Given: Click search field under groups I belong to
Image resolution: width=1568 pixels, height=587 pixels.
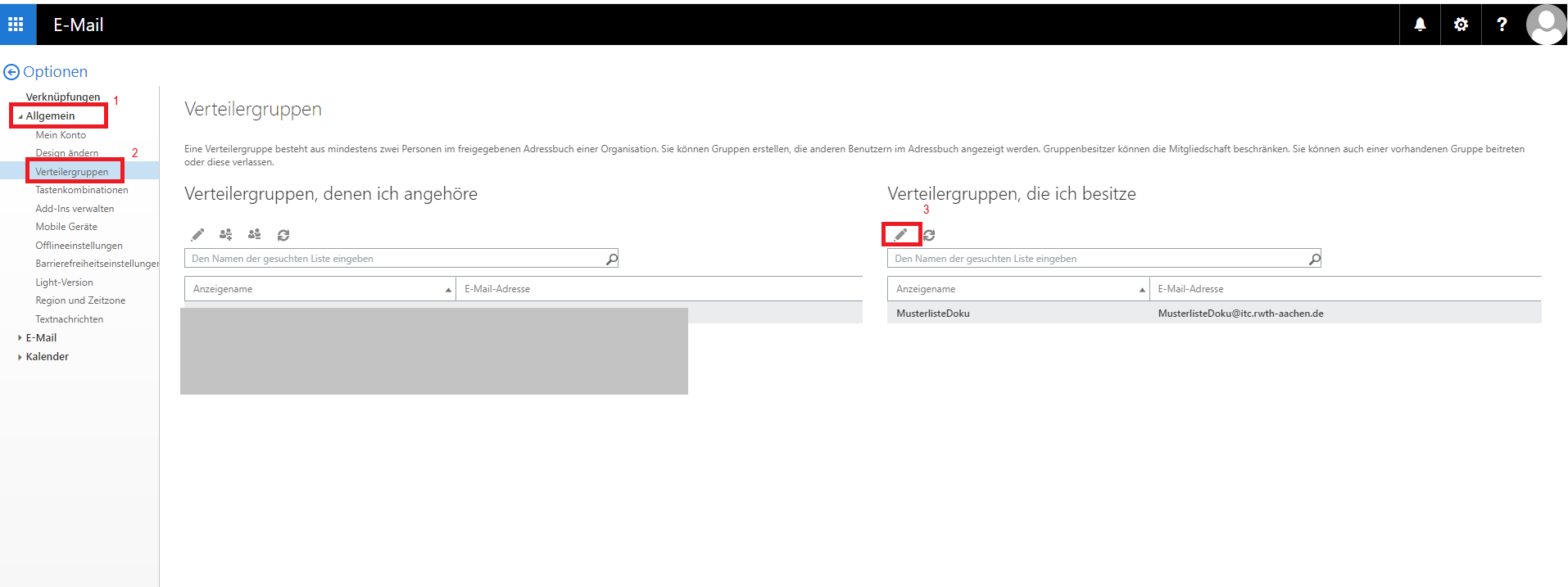Looking at the screenshot, I should tap(393, 259).
